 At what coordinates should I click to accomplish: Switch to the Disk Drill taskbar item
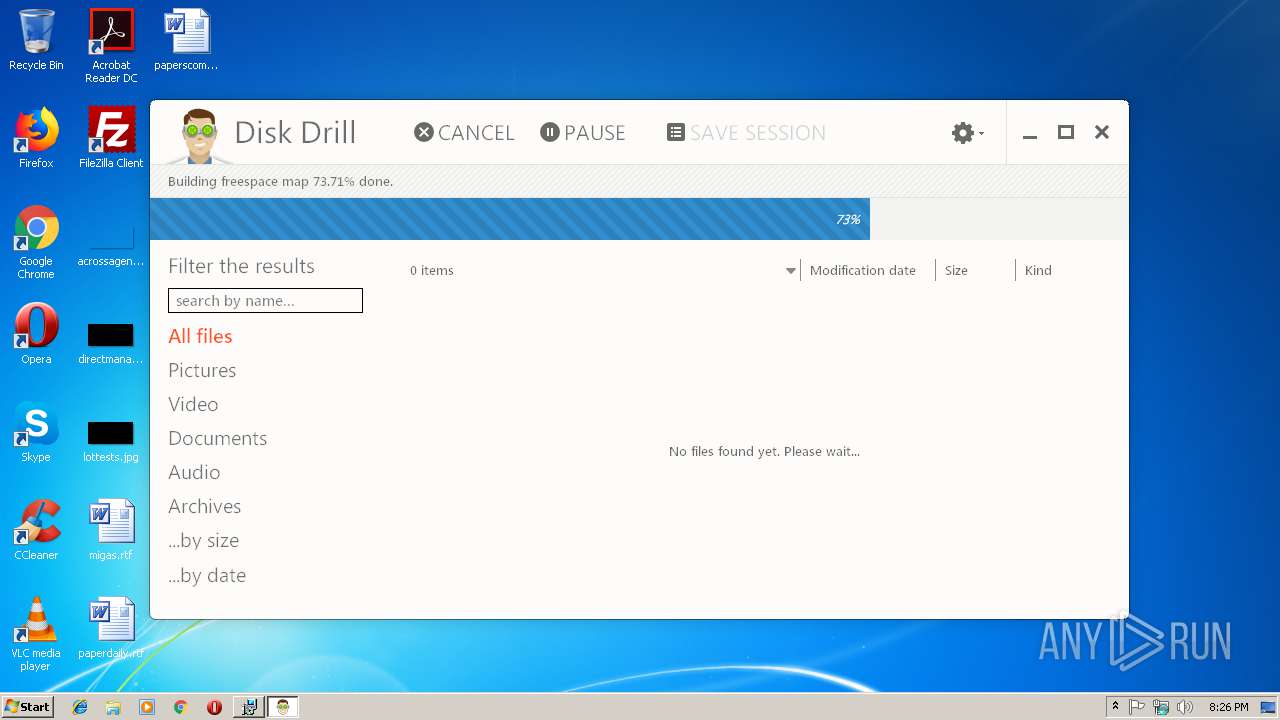[283, 707]
